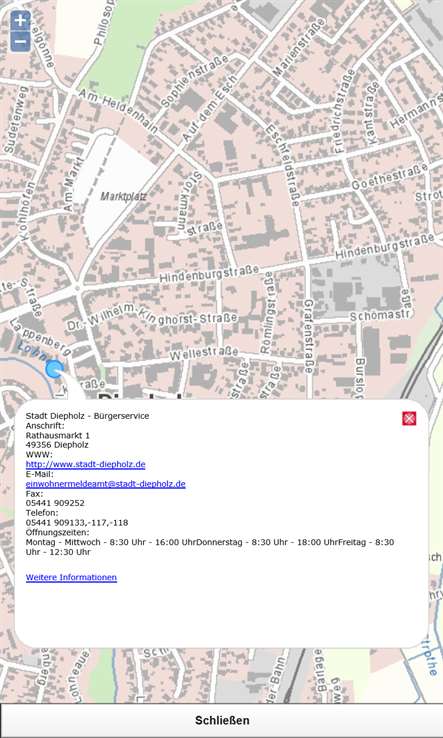Screen dimensions: 443x738
Task: Select postal text '49356 Diepholz'
Action: coord(57,445)
